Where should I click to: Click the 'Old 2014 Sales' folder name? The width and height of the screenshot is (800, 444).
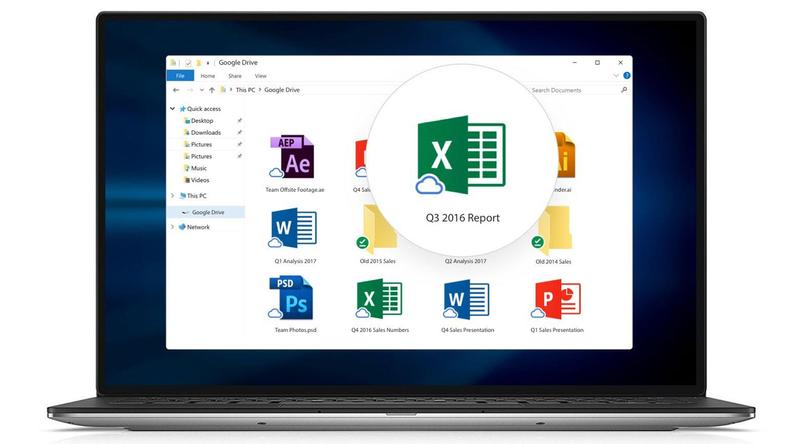click(x=553, y=261)
